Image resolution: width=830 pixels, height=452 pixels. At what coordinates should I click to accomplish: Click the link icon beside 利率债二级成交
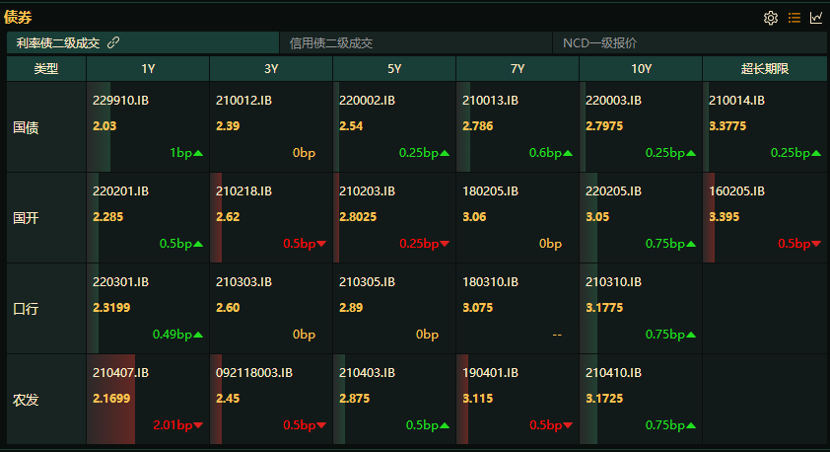tap(113, 43)
